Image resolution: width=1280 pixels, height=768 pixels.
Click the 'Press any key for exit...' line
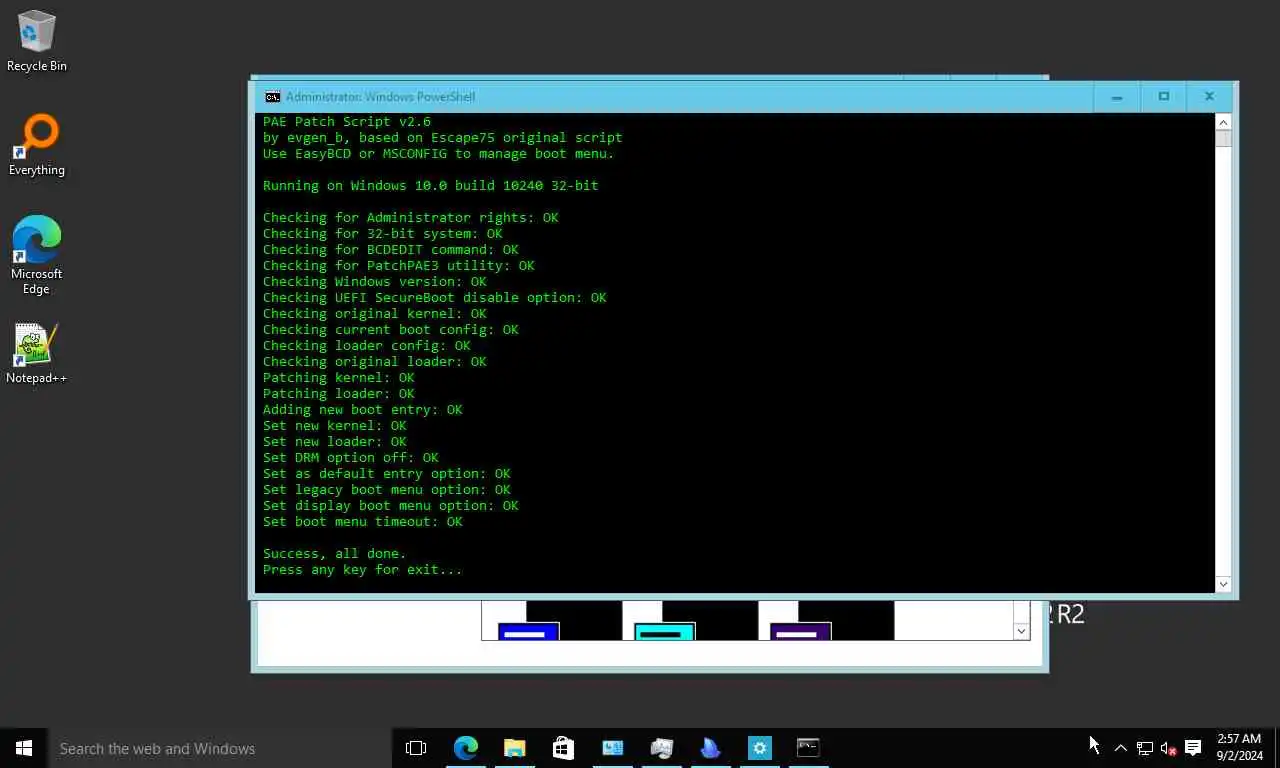pos(363,570)
